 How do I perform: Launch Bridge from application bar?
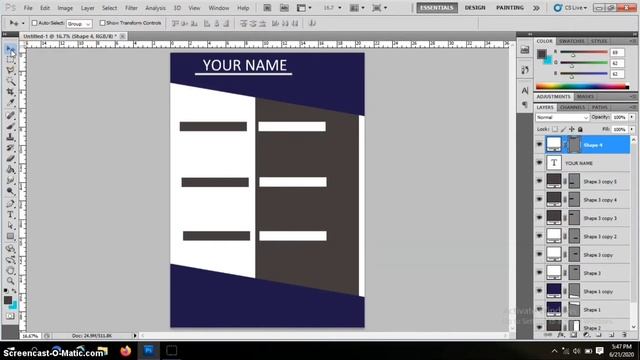267,8
